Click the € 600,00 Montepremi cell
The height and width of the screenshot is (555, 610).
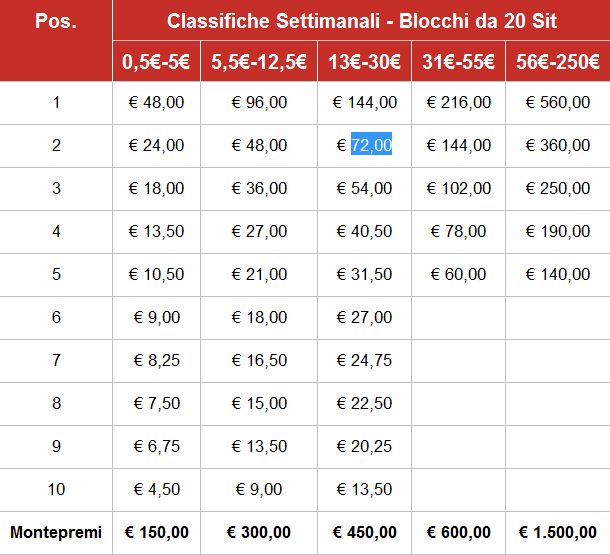click(x=458, y=533)
